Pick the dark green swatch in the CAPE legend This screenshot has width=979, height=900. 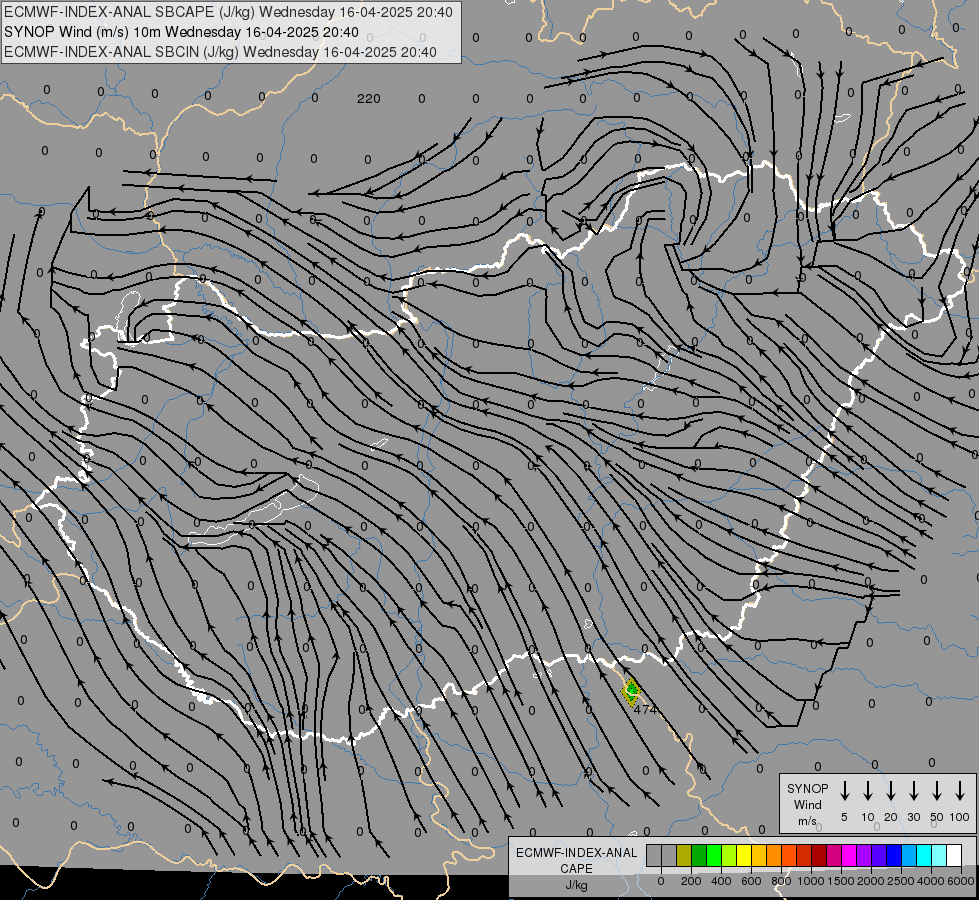tap(699, 855)
